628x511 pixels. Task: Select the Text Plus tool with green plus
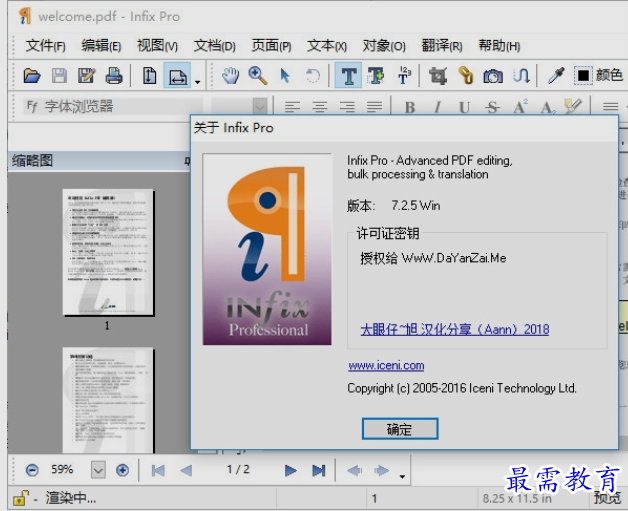(376, 75)
